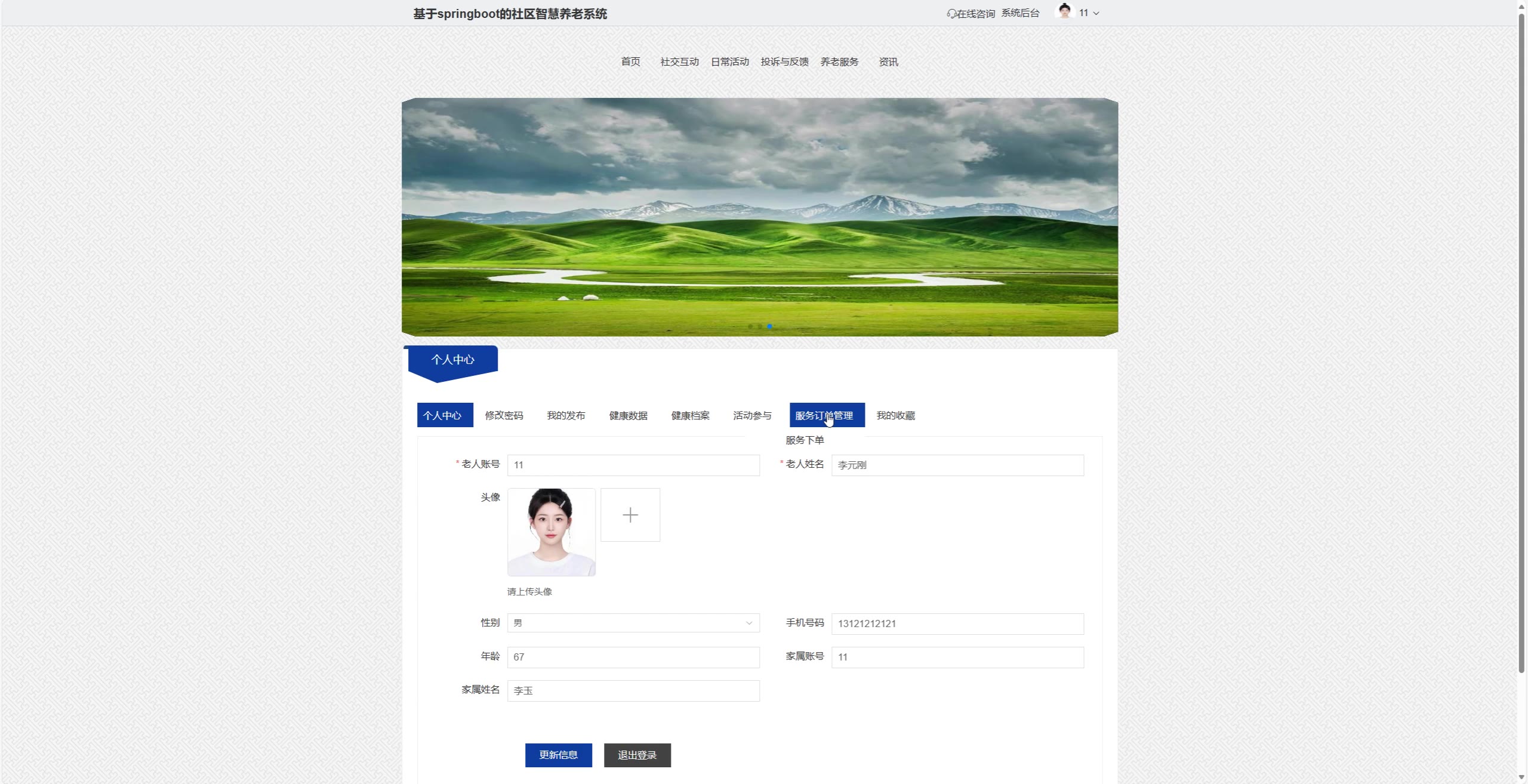Click the online consultation headset icon
The image size is (1528, 784).
951,14
